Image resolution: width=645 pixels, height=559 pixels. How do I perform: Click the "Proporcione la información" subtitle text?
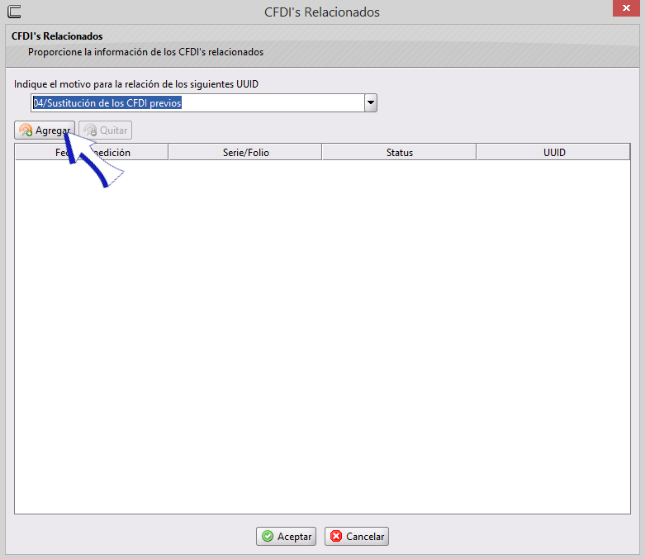tap(146, 52)
